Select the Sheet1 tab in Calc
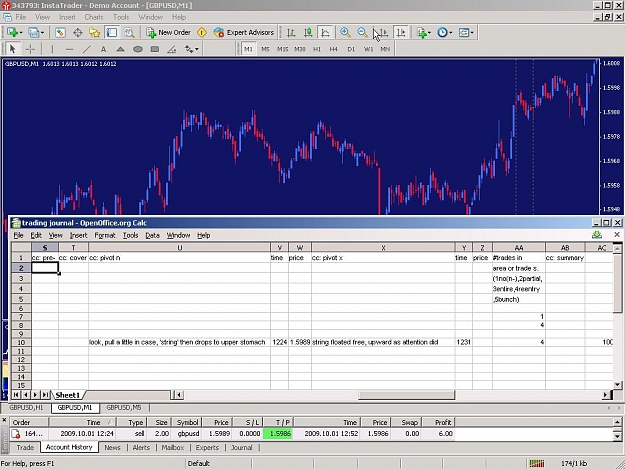 pos(68,395)
